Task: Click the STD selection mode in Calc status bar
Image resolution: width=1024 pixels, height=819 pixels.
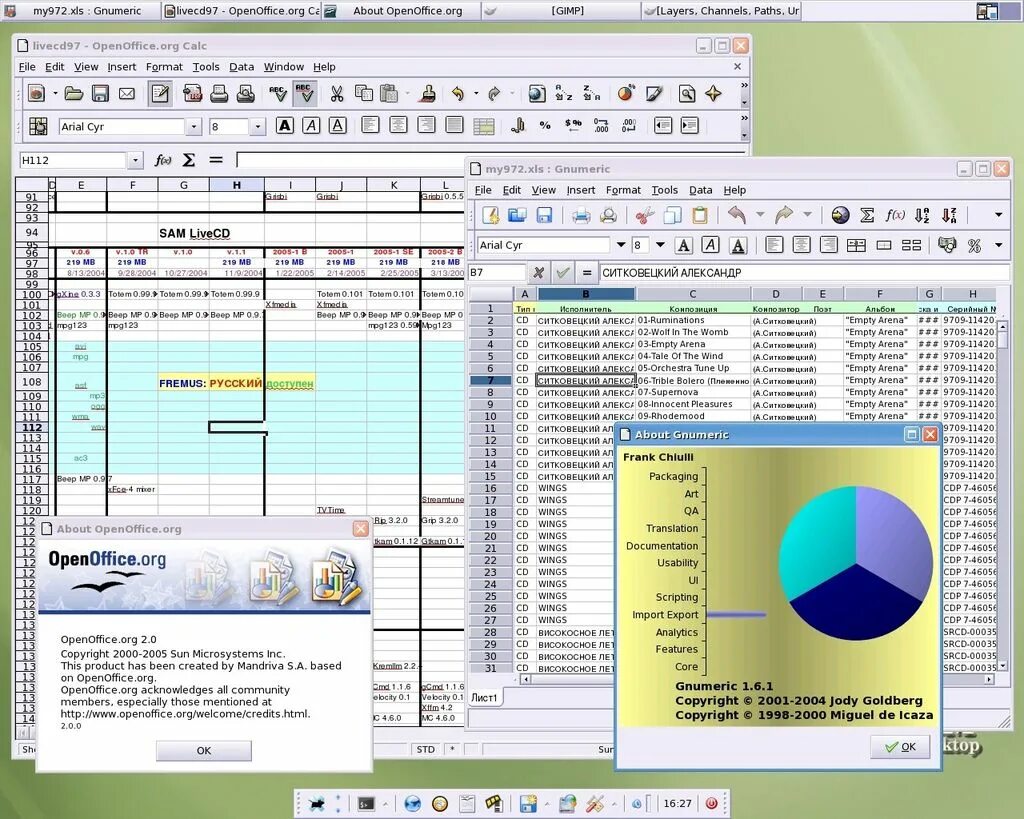Action: click(x=426, y=749)
